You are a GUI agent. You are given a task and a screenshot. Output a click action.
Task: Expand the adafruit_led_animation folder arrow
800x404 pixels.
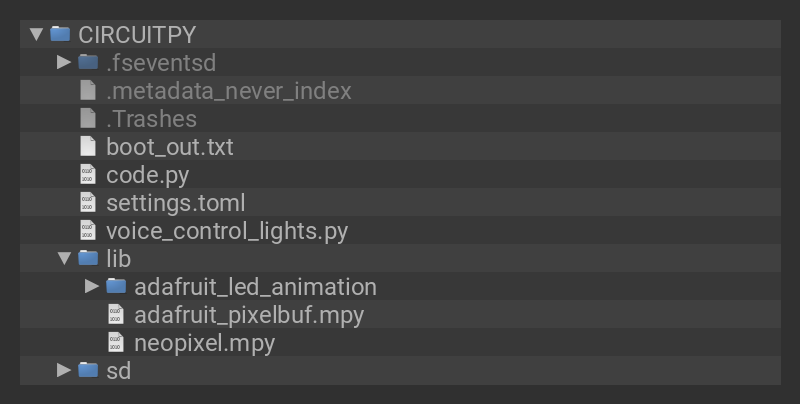click(92, 287)
